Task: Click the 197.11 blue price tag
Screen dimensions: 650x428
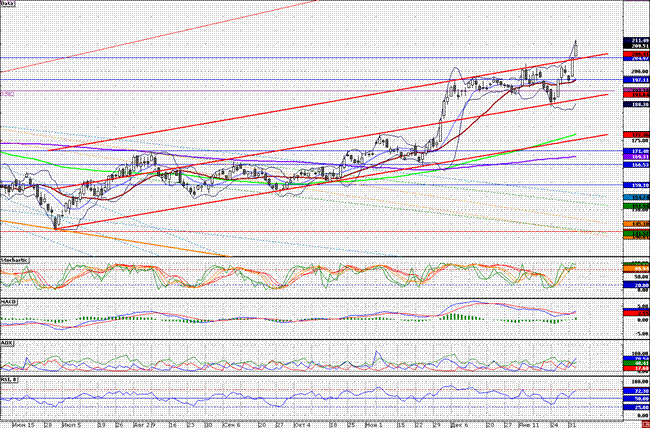Action: pos(636,79)
